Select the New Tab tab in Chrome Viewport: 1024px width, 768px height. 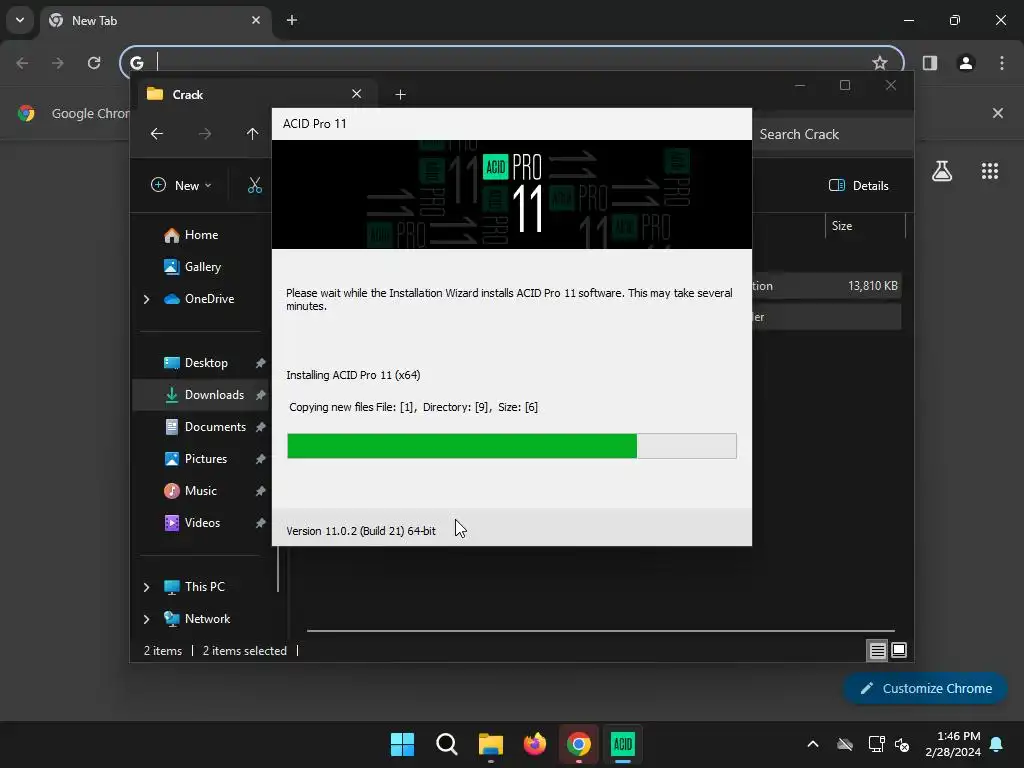(157, 21)
